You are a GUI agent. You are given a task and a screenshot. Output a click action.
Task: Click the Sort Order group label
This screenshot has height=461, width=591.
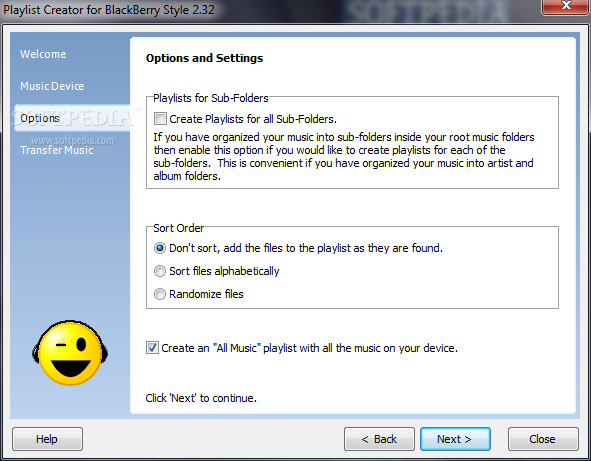pos(178,228)
